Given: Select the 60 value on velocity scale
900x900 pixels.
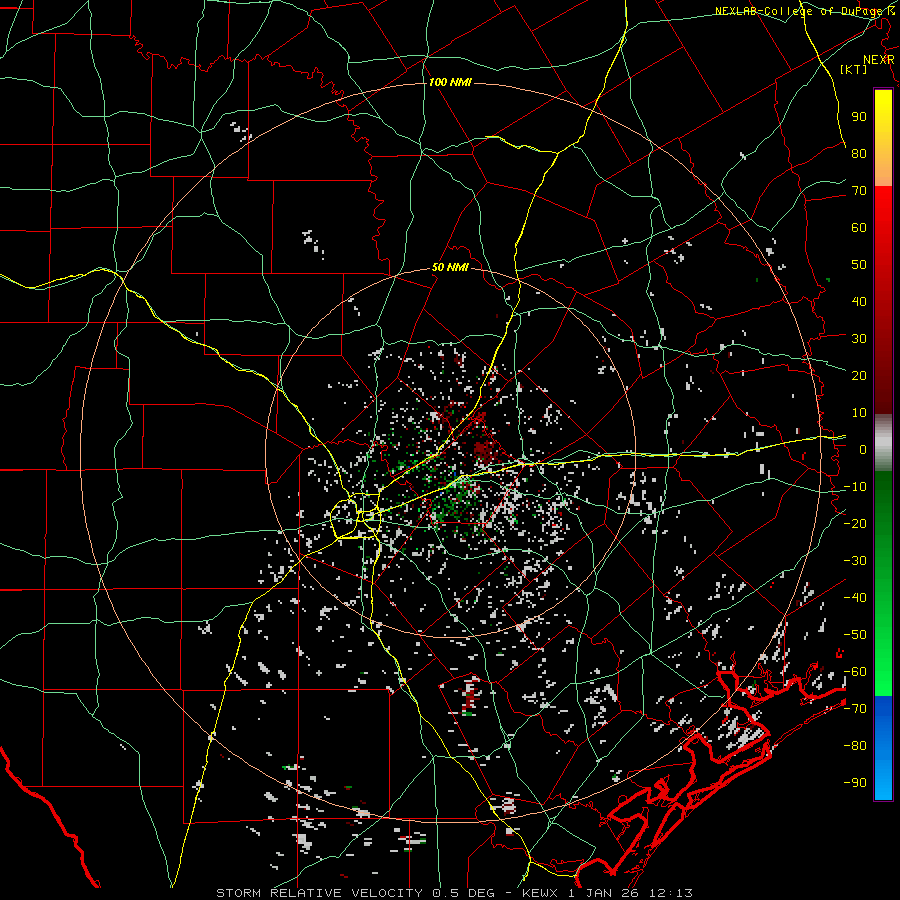Looking at the screenshot, I should click(859, 227).
